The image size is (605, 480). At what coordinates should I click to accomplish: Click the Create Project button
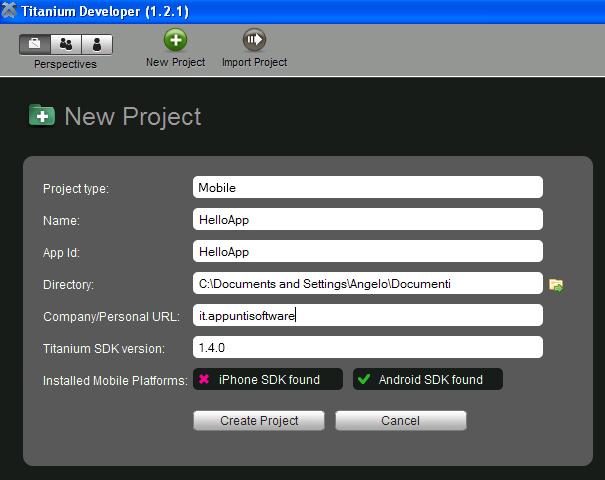[x=259, y=421]
